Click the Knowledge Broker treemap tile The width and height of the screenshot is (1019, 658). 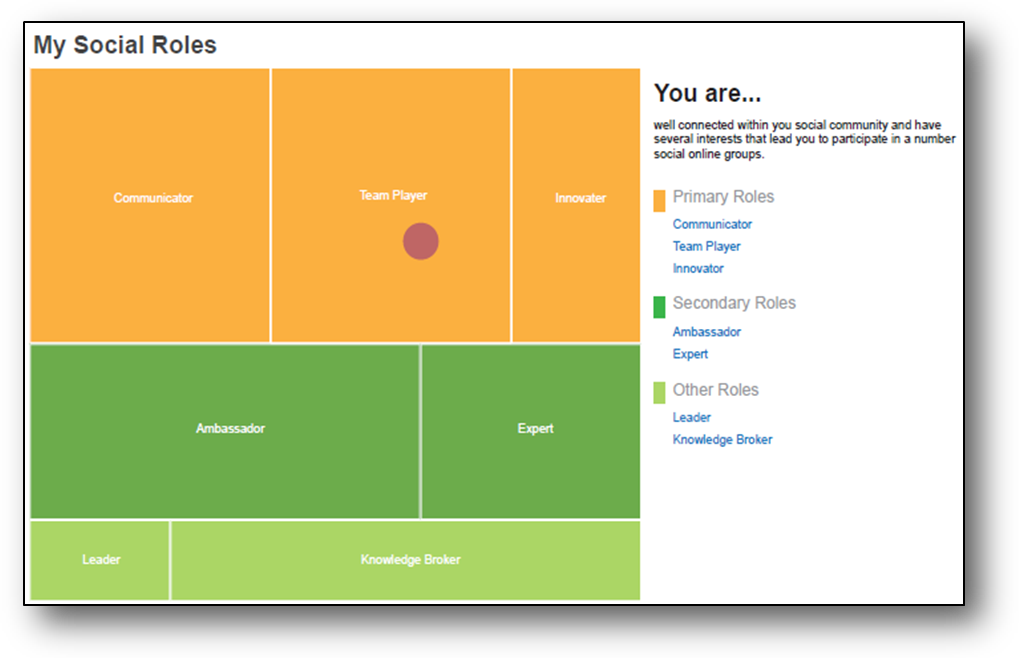pyautogui.click(x=406, y=560)
